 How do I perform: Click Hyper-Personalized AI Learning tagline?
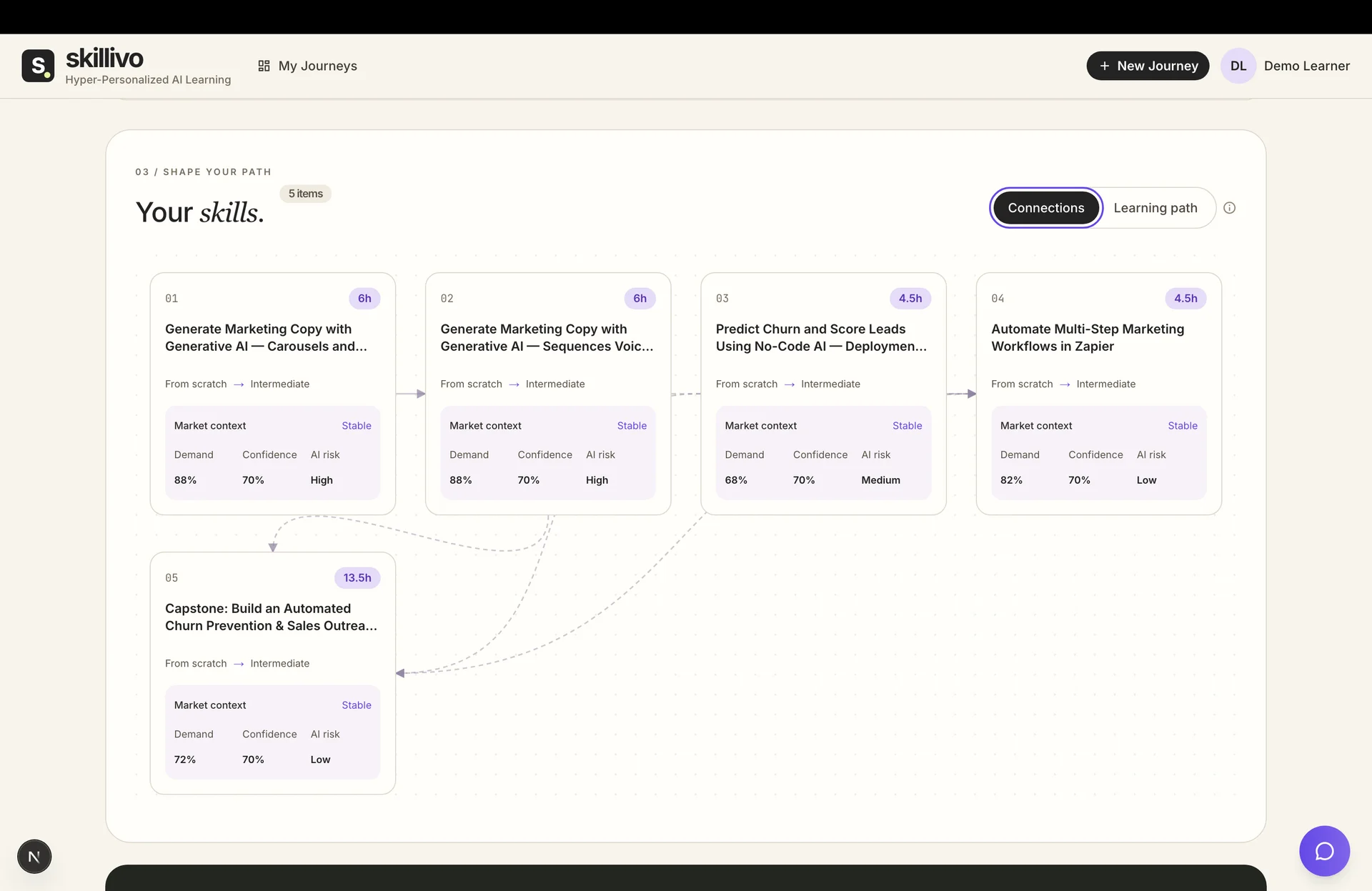tap(148, 80)
